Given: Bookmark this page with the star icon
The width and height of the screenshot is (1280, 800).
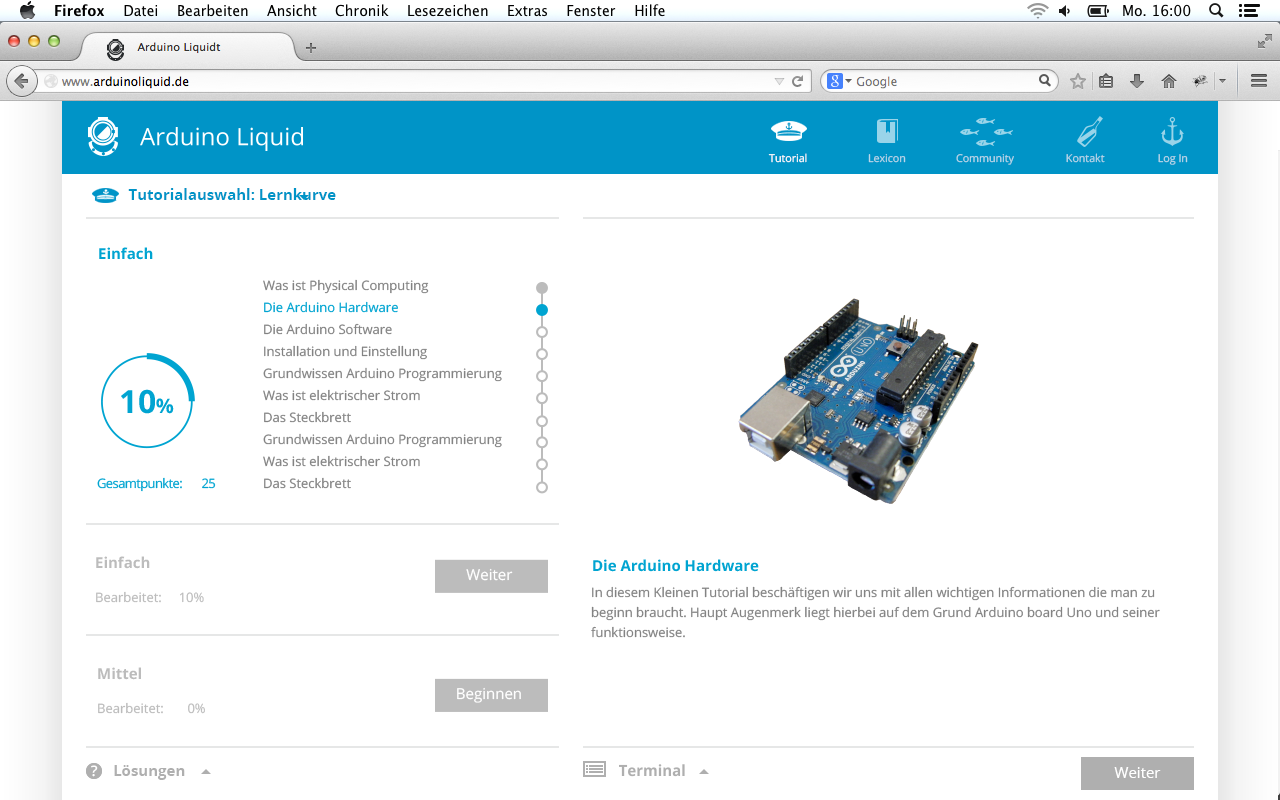Looking at the screenshot, I should pos(1078,81).
